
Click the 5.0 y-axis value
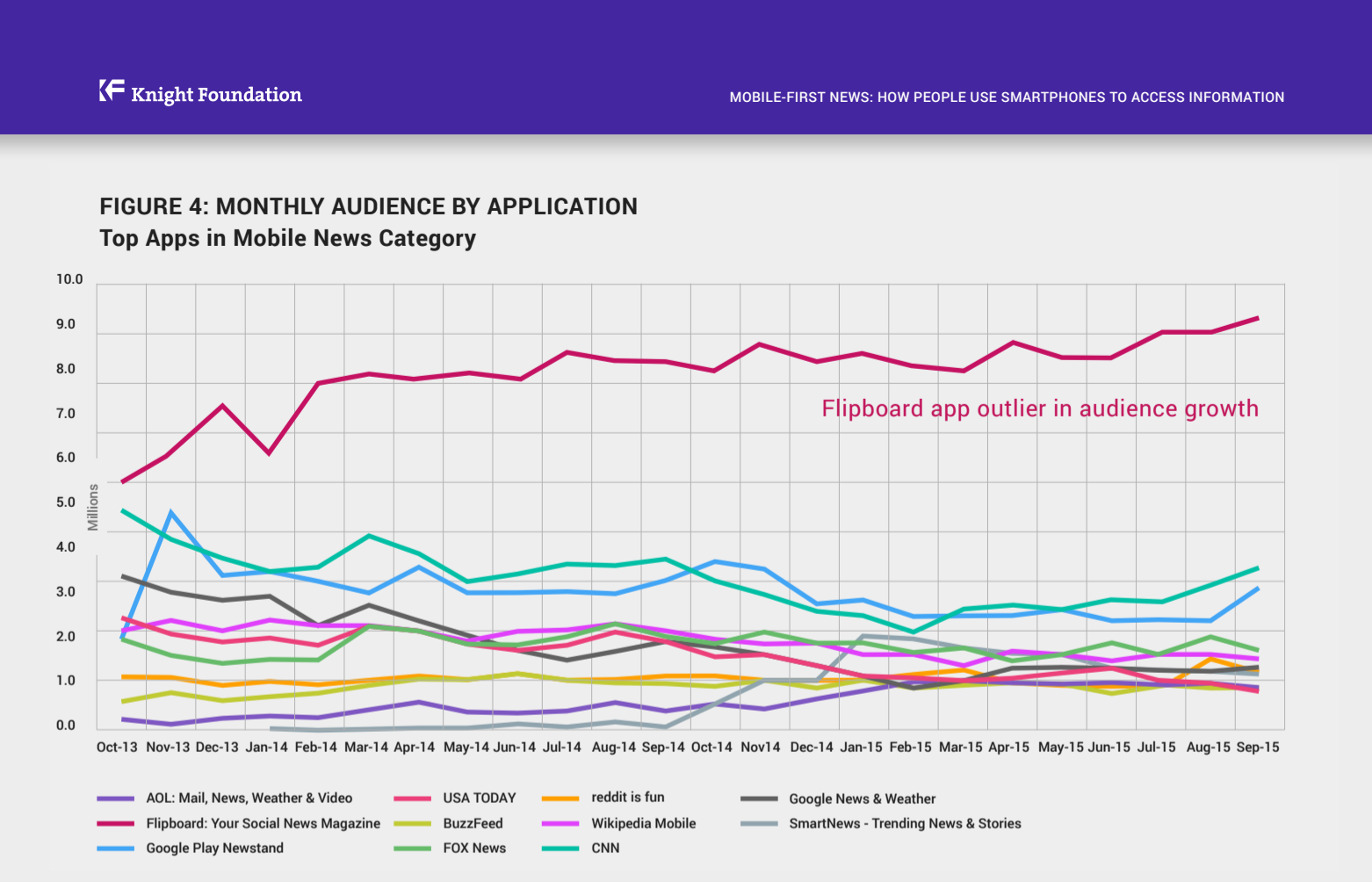point(66,502)
